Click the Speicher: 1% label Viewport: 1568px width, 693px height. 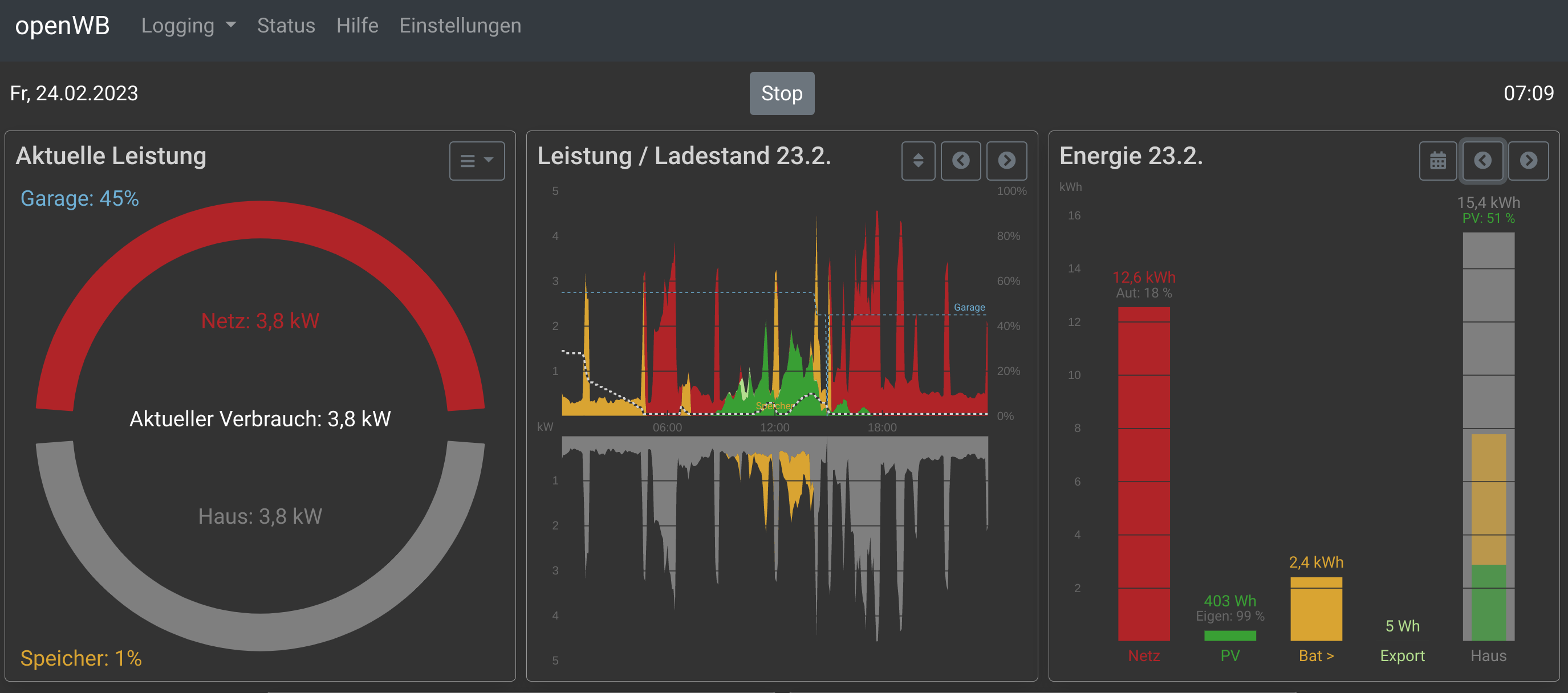[81, 658]
